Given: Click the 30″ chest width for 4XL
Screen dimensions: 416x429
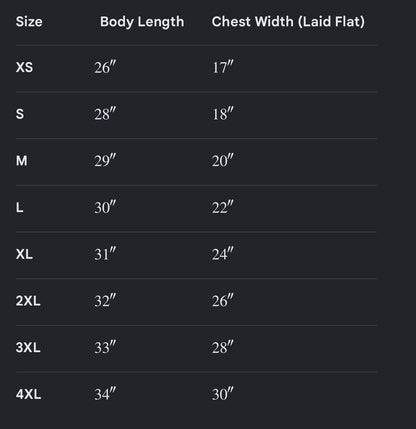Looking at the screenshot, I should click(x=223, y=394).
